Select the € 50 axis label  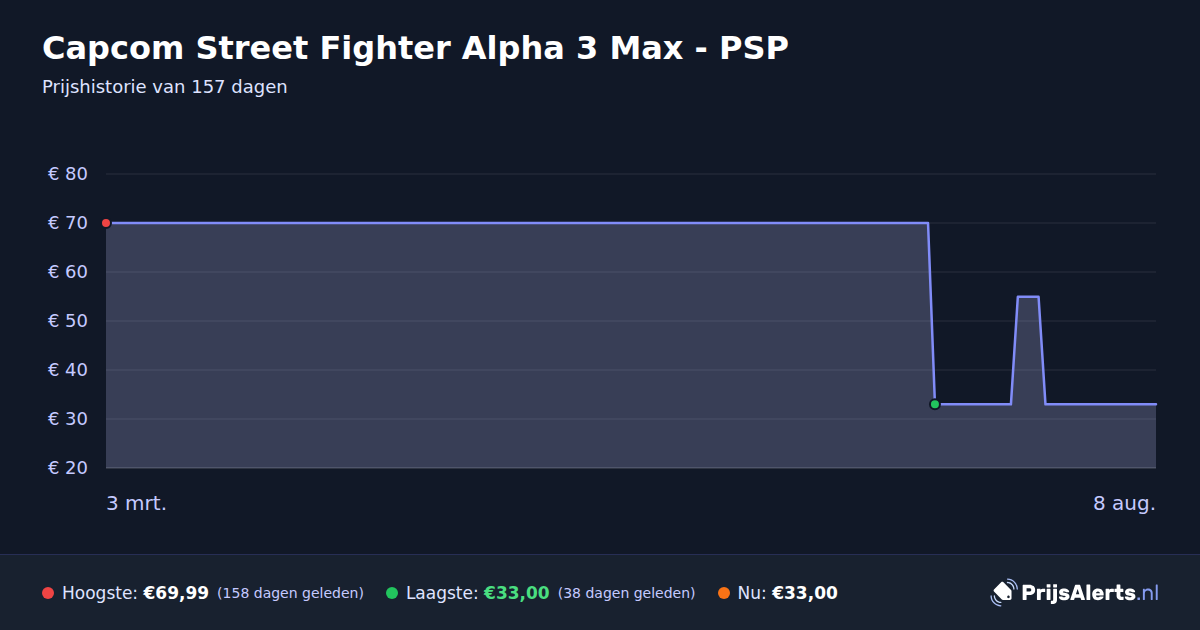(68, 321)
